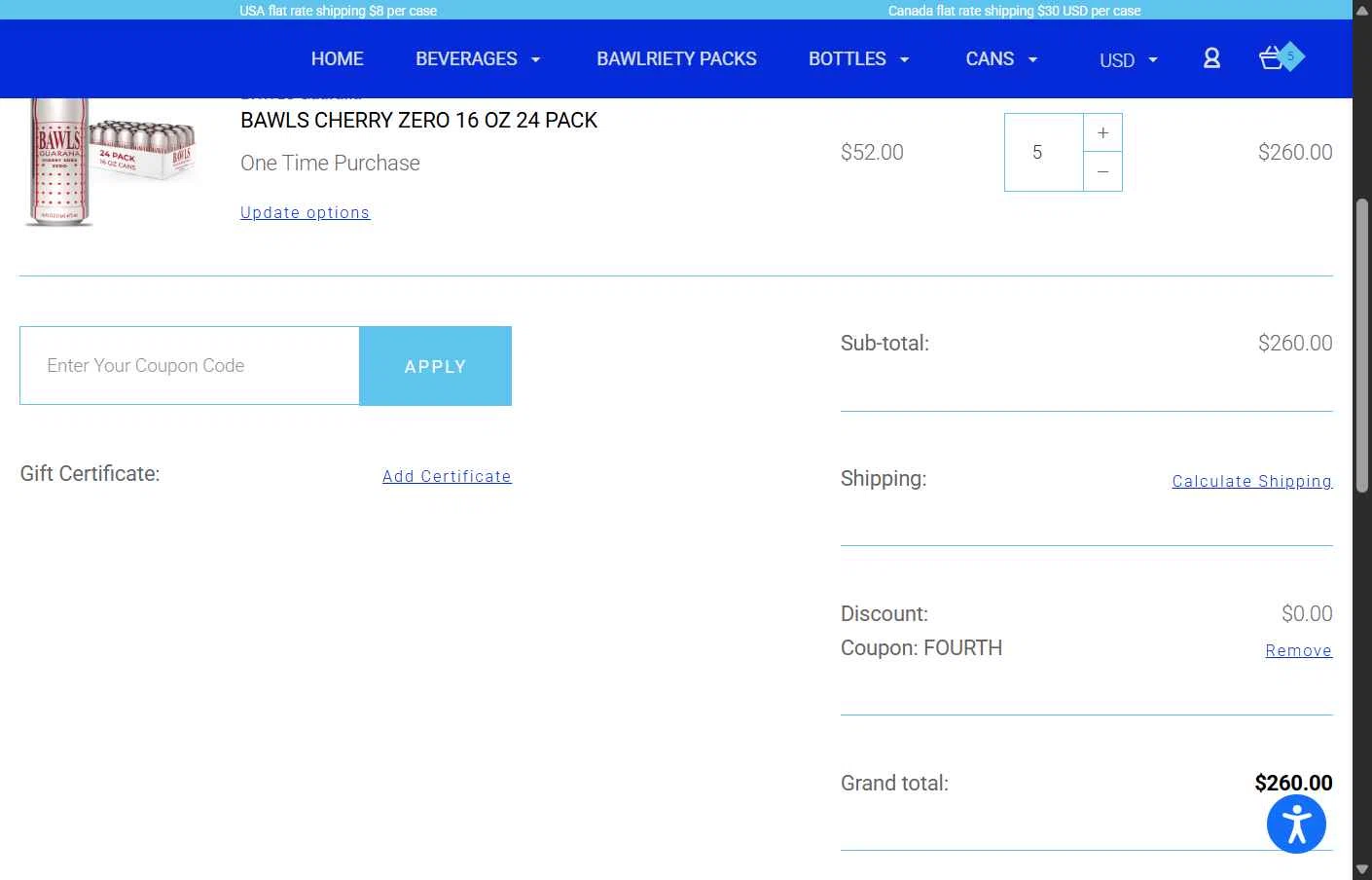Click the Update options link
The image size is (1372, 880).
[306, 212]
